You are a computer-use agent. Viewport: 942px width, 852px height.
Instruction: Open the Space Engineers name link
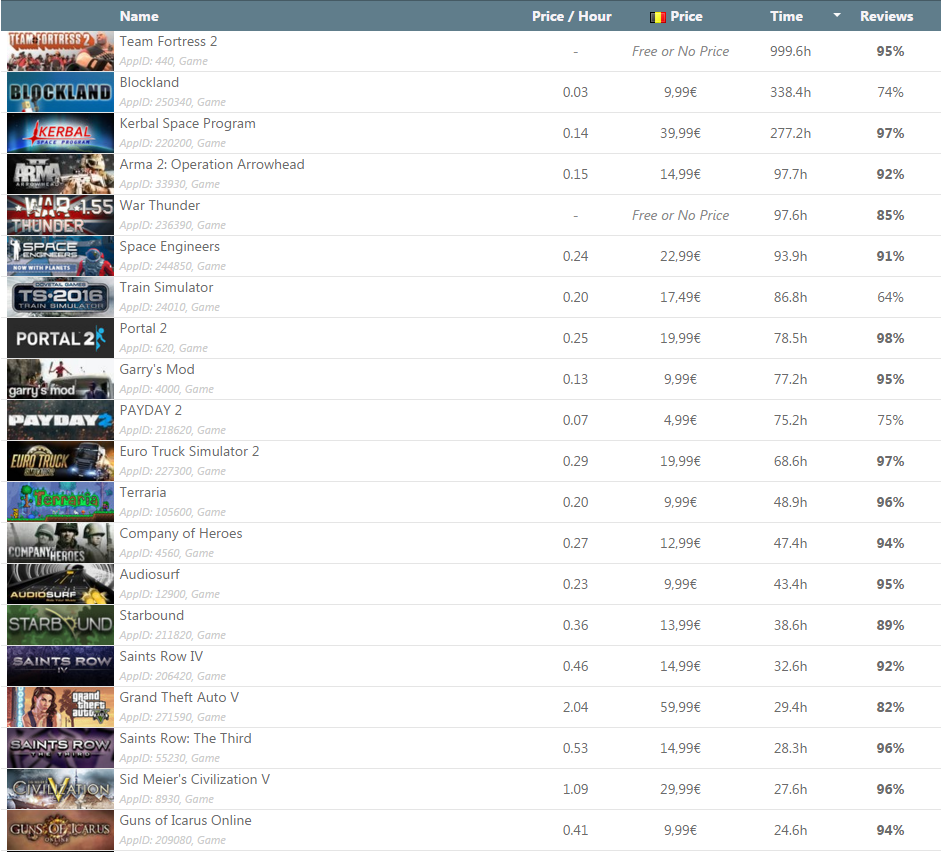(169, 246)
